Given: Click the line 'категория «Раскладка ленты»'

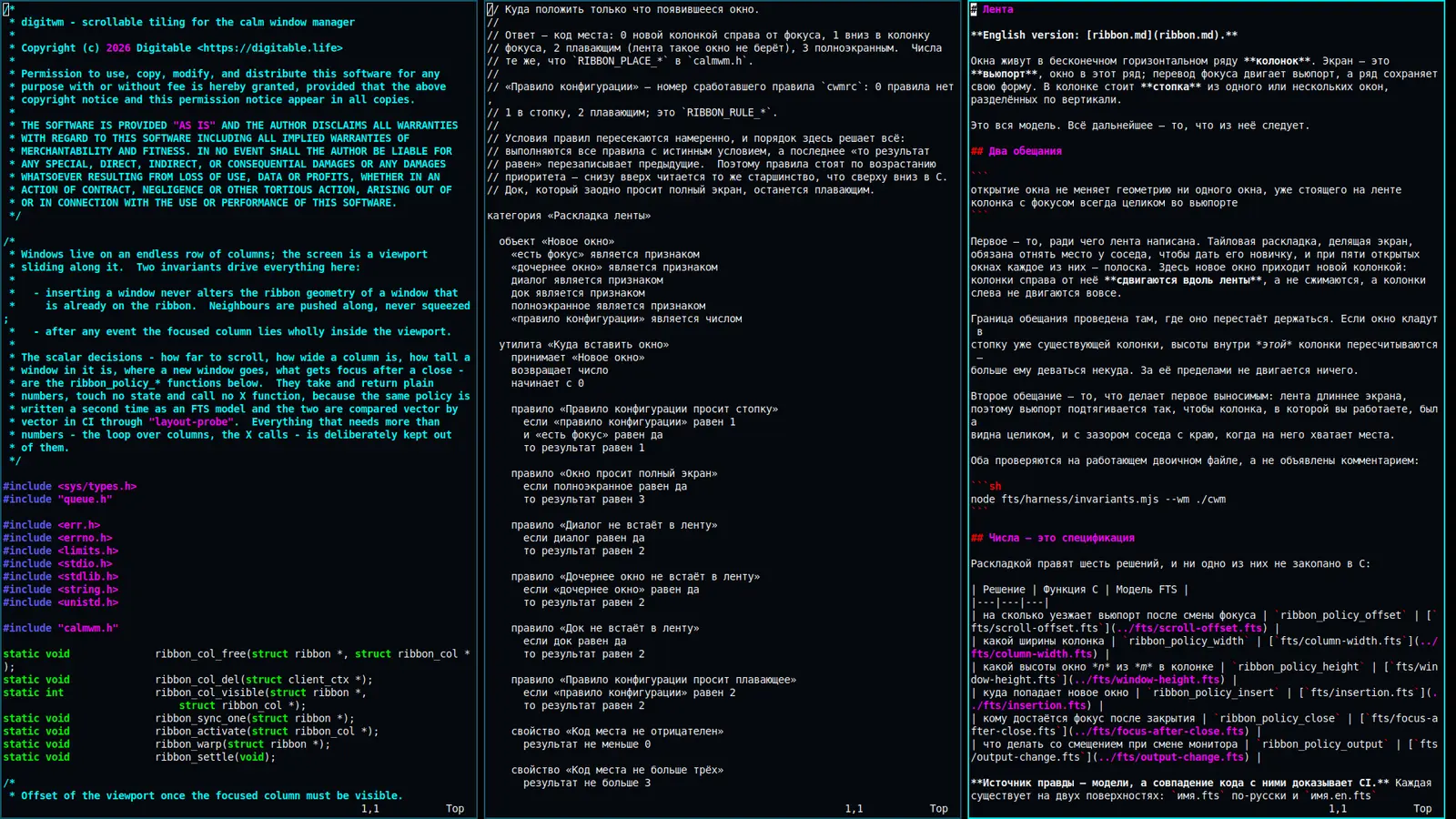Looking at the screenshot, I should tap(569, 217).
